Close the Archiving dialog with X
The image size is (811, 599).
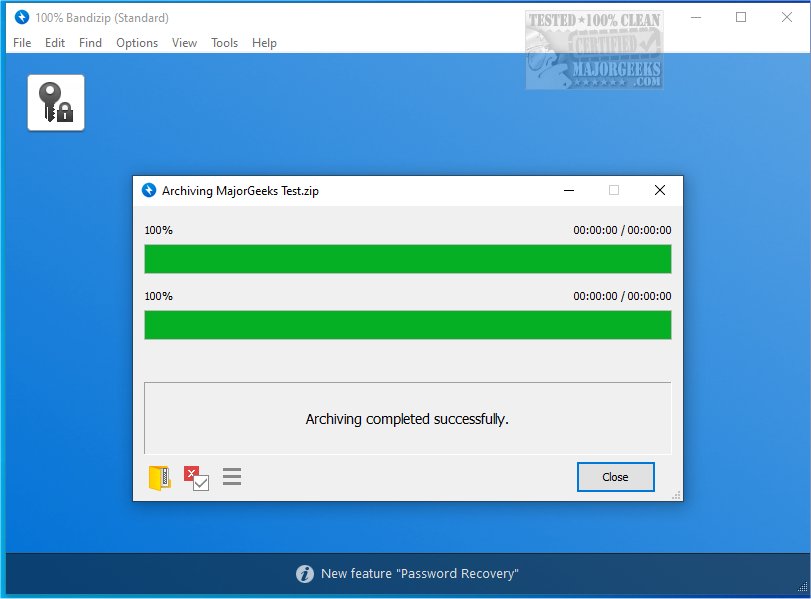[x=659, y=190]
